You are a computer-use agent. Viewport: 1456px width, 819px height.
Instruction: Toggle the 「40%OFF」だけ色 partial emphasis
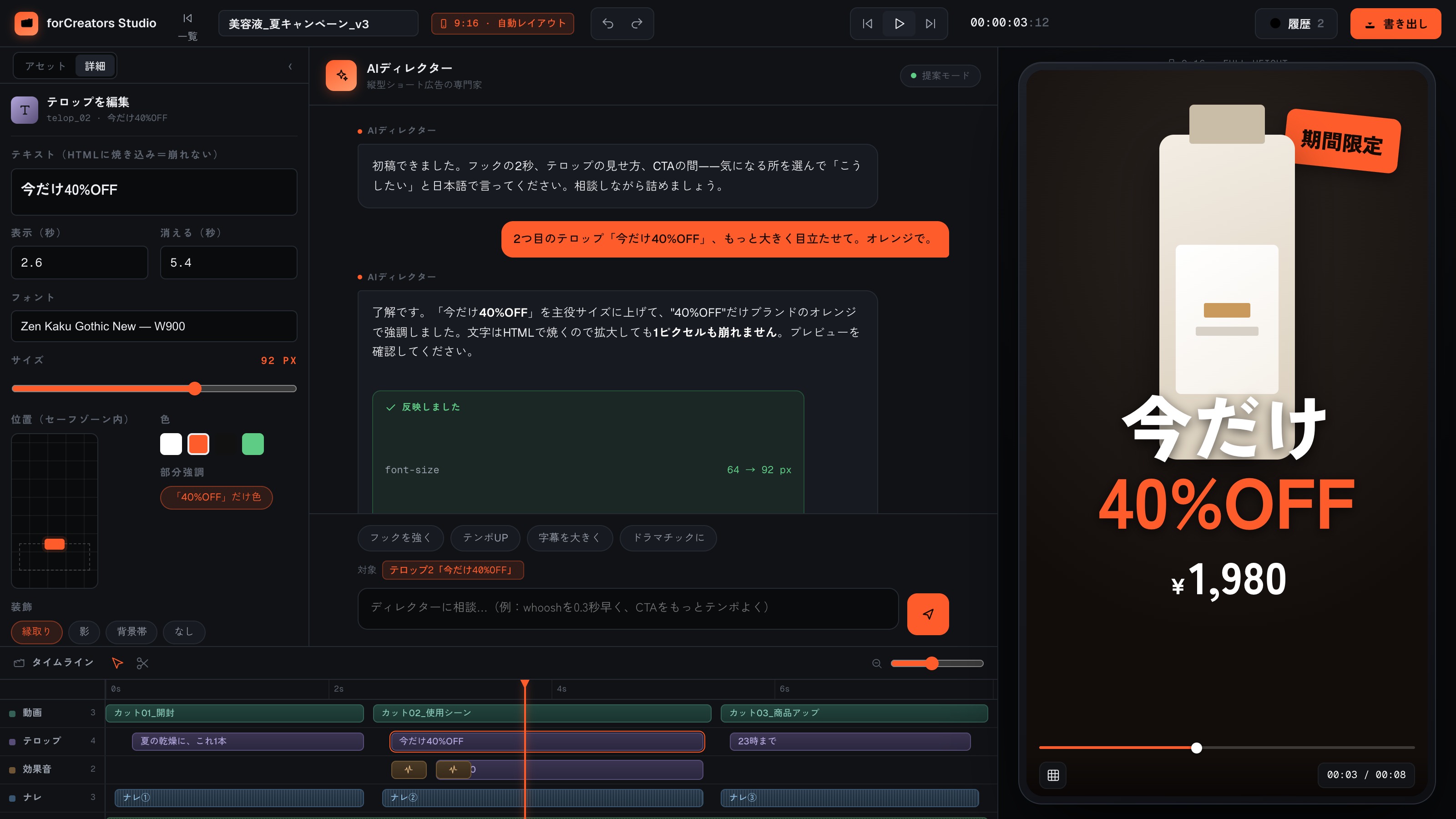pyautogui.click(x=217, y=497)
